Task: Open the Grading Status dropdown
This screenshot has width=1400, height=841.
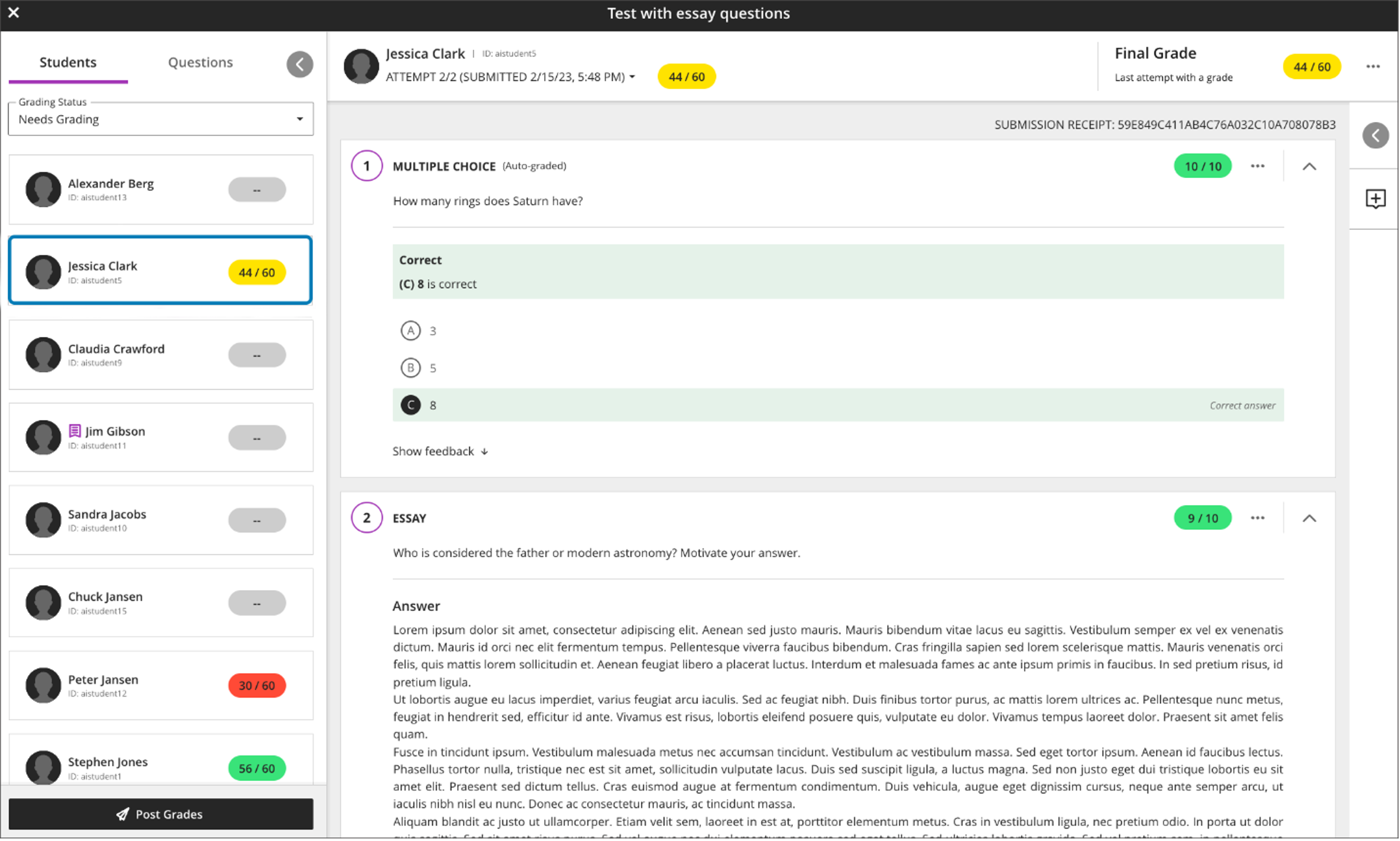Action: [x=160, y=119]
